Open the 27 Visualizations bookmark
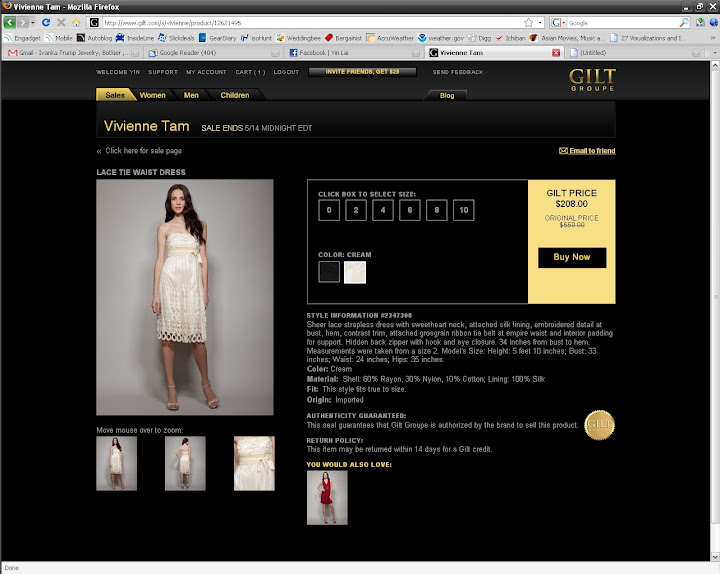This screenshot has height=574, width=720. (x=648, y=38)
